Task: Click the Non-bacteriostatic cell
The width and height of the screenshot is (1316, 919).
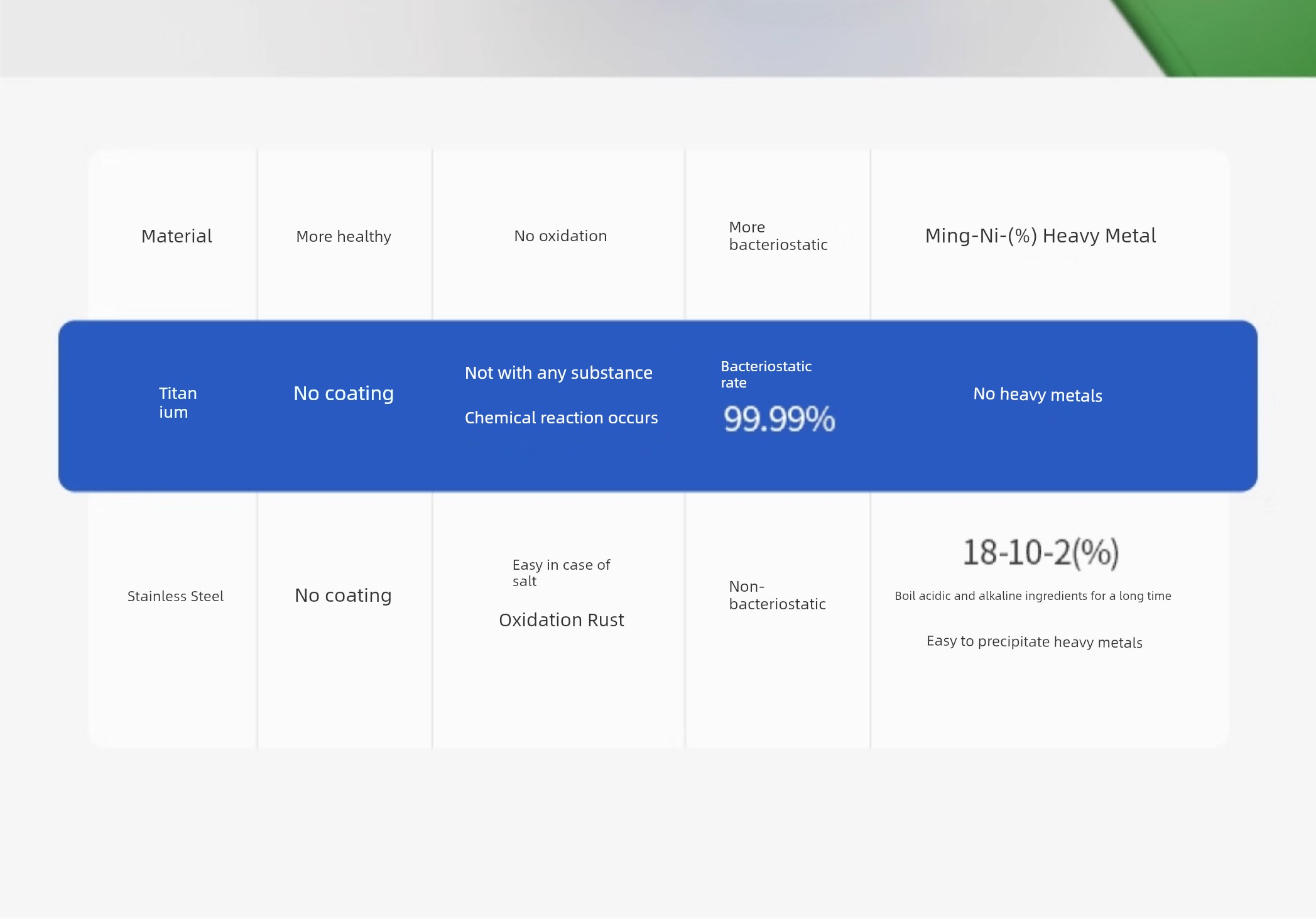Action: tap(777, 595)
